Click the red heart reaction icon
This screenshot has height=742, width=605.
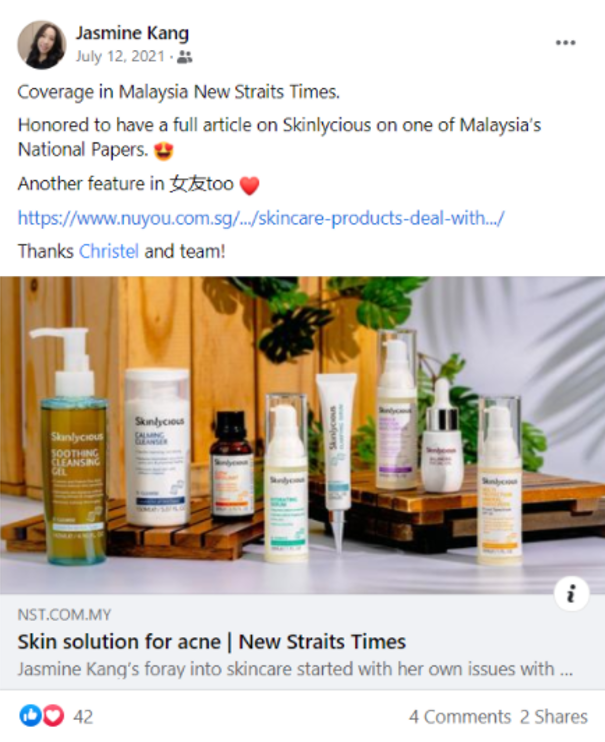click(53, 716)
